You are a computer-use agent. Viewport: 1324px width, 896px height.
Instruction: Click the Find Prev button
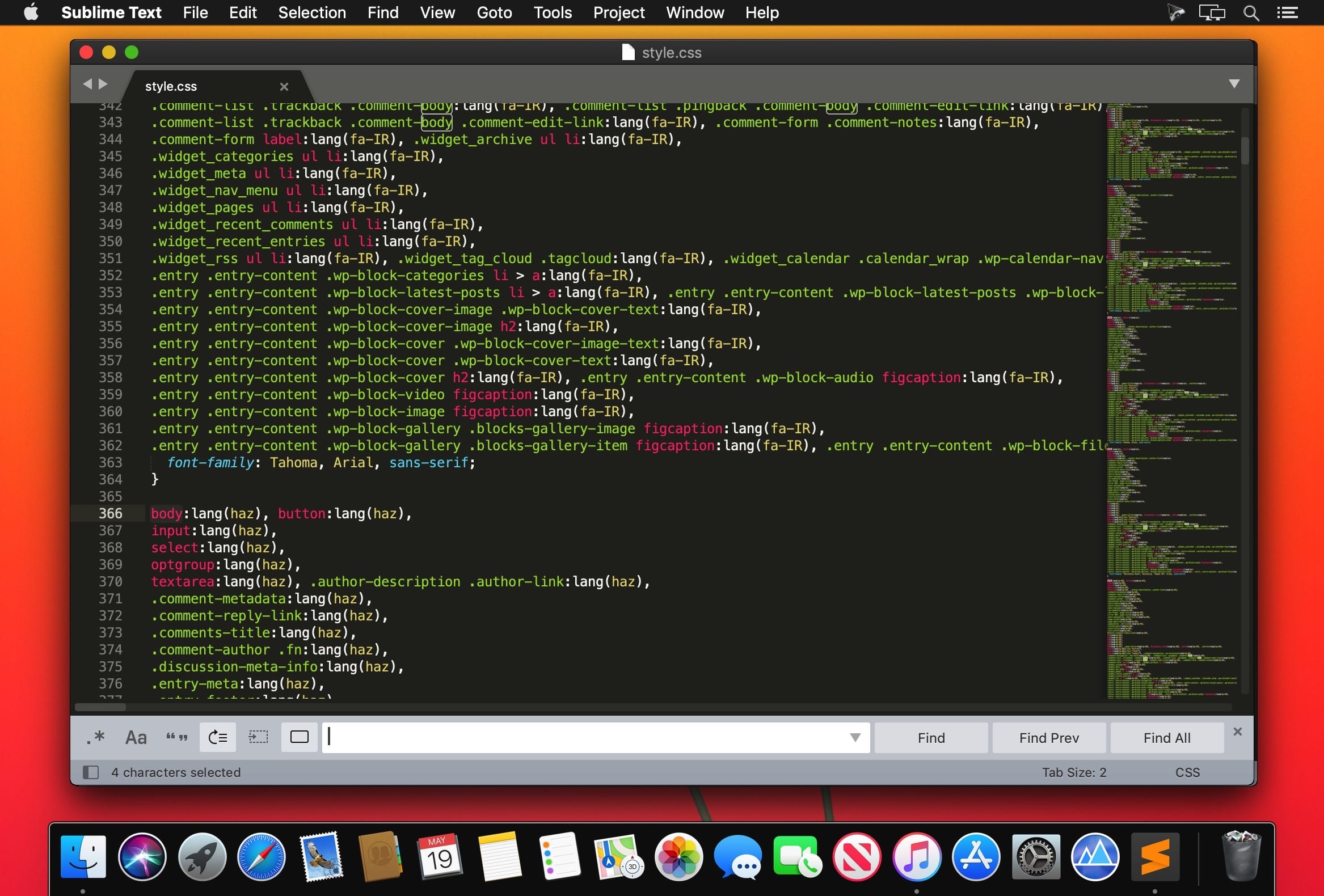point(1048,737)
